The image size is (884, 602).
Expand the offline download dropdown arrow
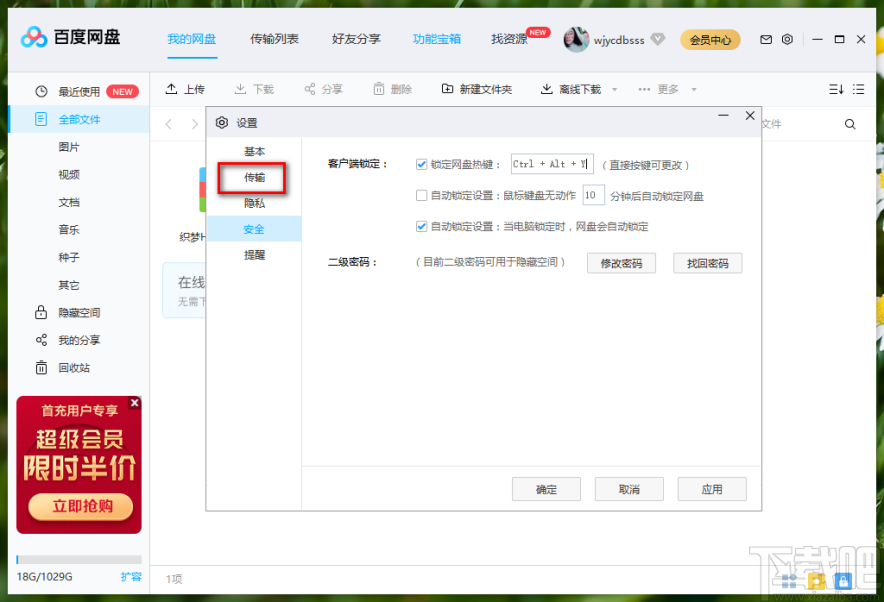pyautogui.click(x=615, y=90)
